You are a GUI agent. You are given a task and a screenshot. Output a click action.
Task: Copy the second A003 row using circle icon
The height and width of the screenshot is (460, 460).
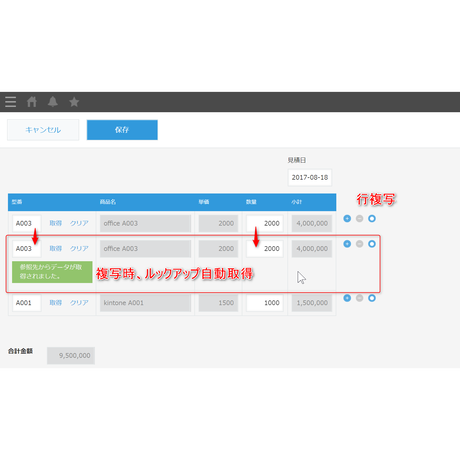[372, 244]
